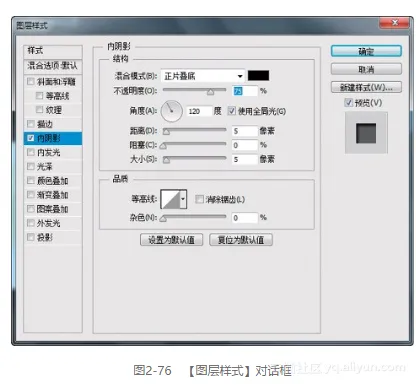The width and height of the screenshot is (416, 385).
Task: Enable the 斜面和浮雕 checkbox
Action: tap(31, 81)
